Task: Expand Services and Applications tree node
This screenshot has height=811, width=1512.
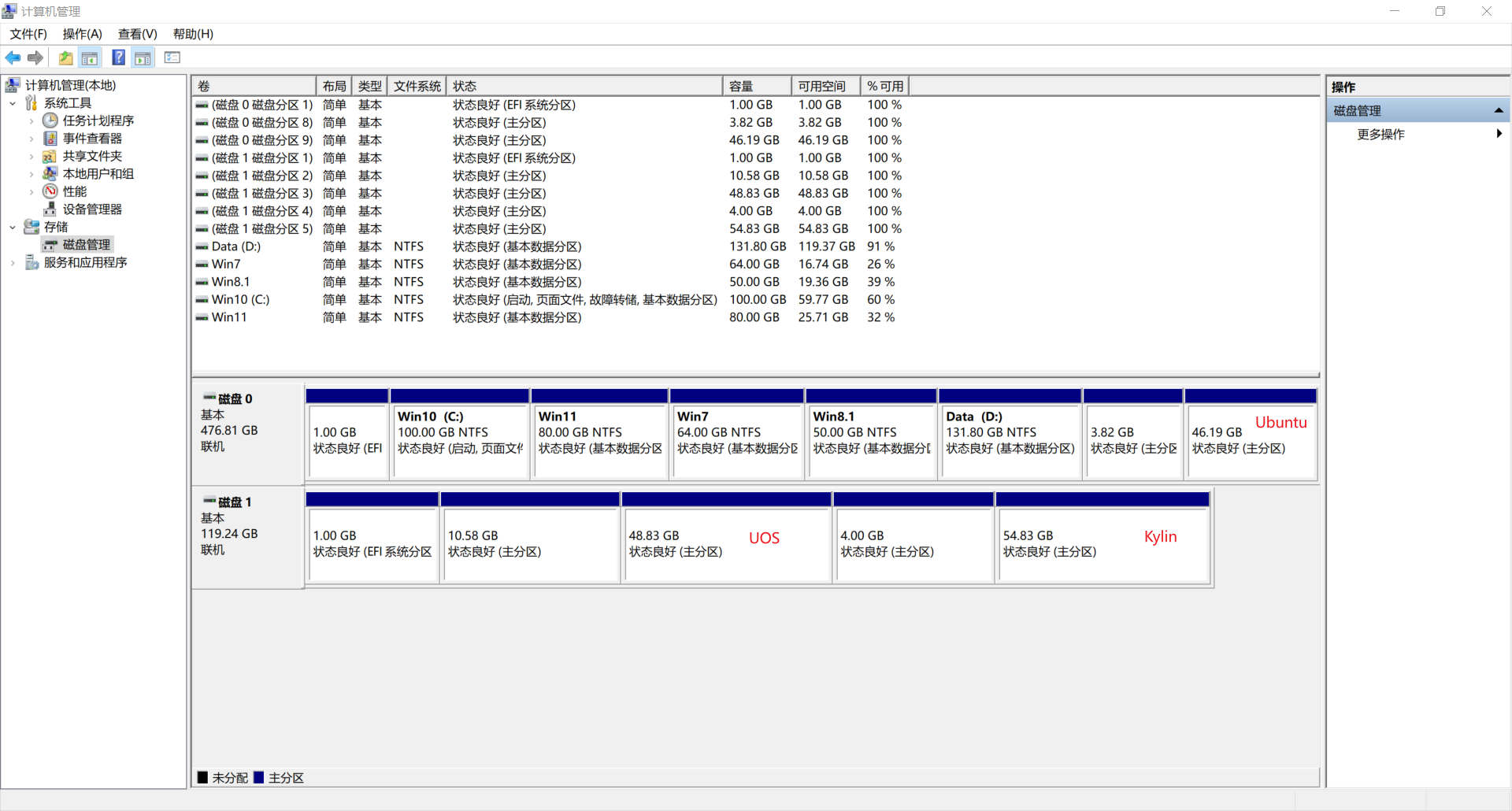Action: click(13, 262)
